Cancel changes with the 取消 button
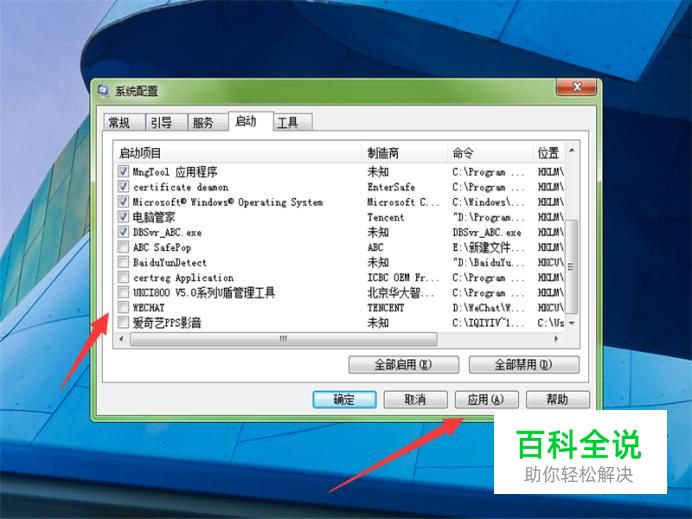692x519 pixels. [415, 400]
